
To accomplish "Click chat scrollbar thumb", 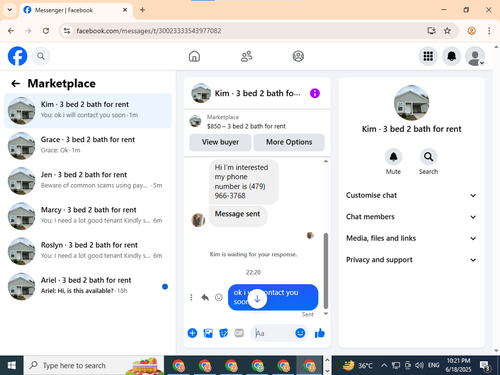I will [326, 271].
